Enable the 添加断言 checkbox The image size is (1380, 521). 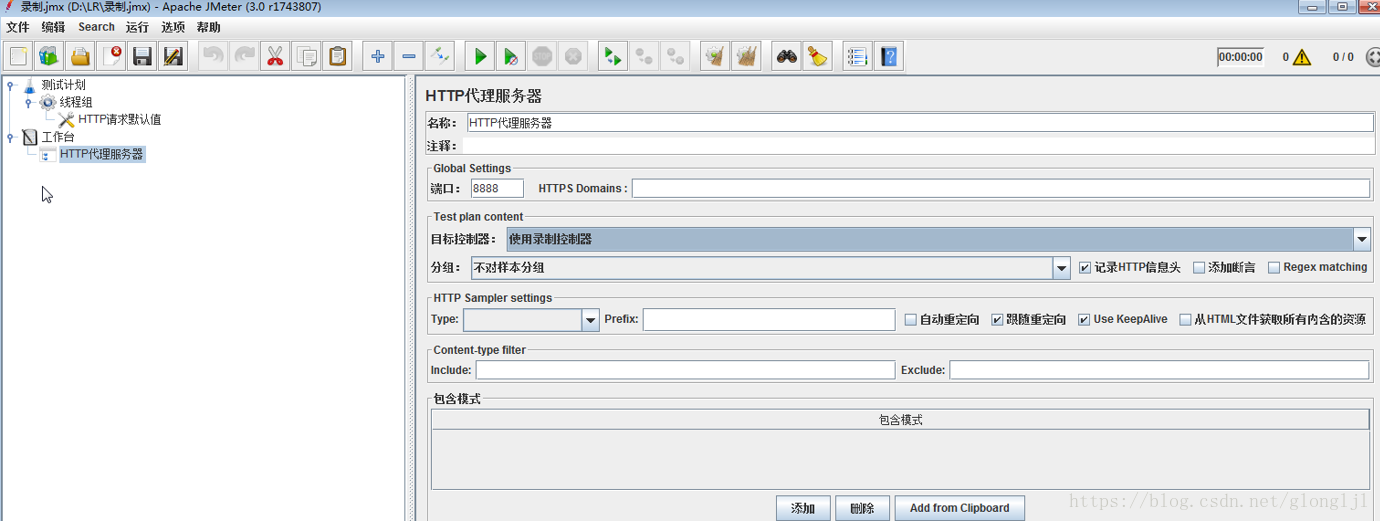(1199, 268)
